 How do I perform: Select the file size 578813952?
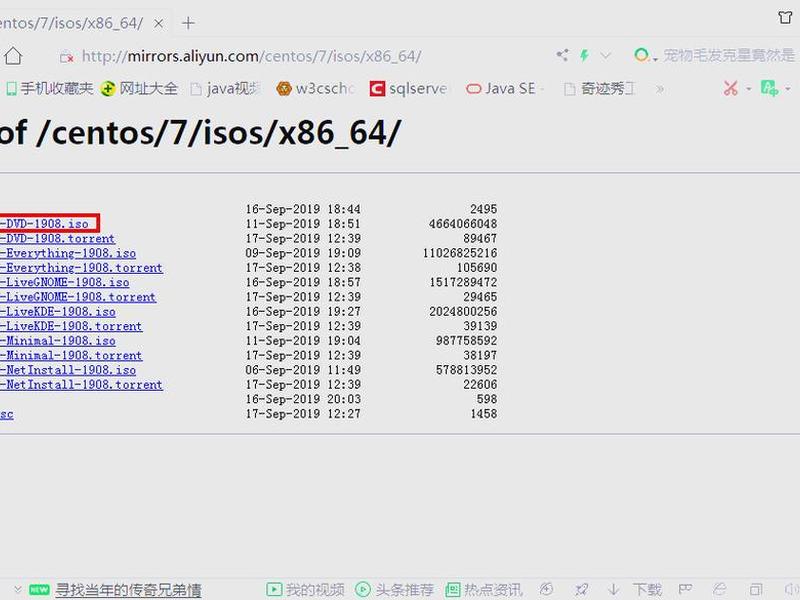coord(466,370)
